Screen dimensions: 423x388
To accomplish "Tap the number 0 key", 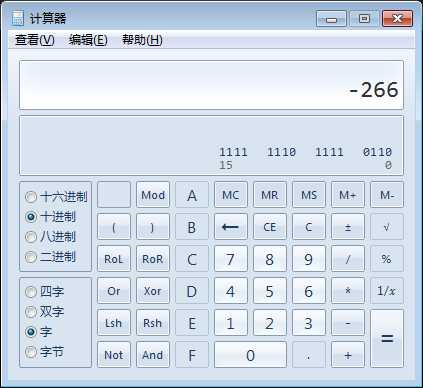I will 250,355.
